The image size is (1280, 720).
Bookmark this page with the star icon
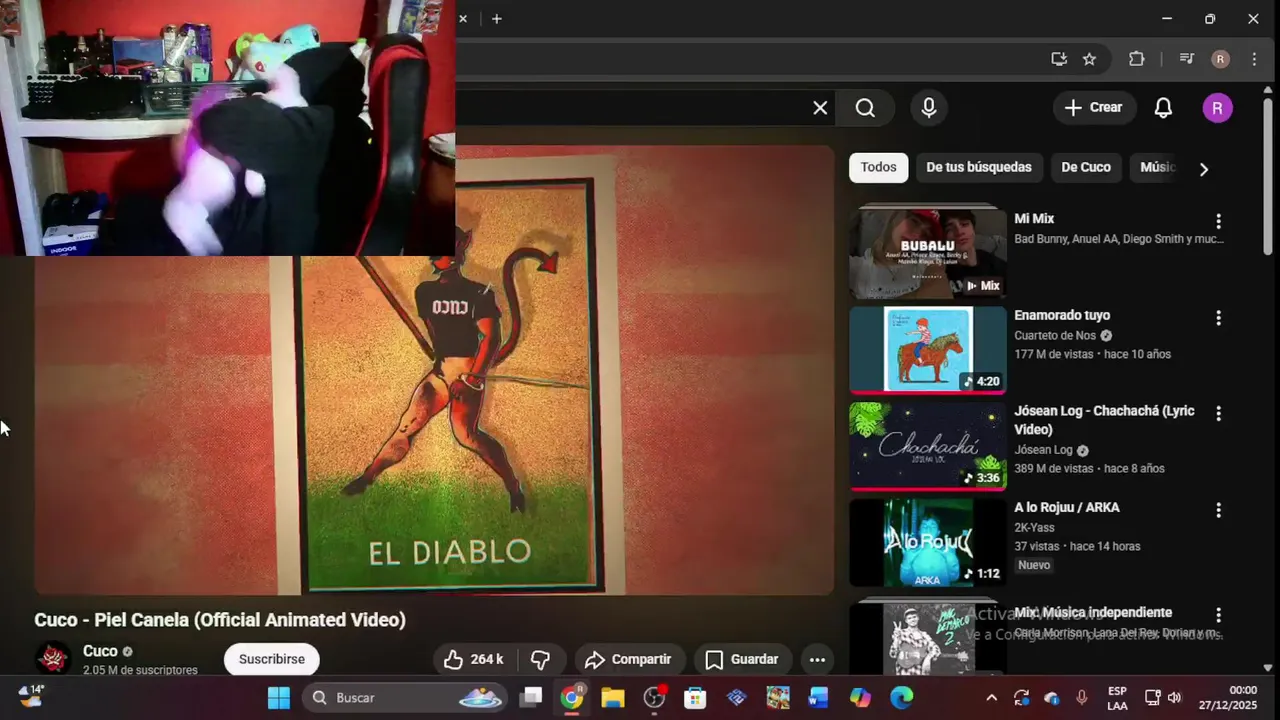(1089, 59)
